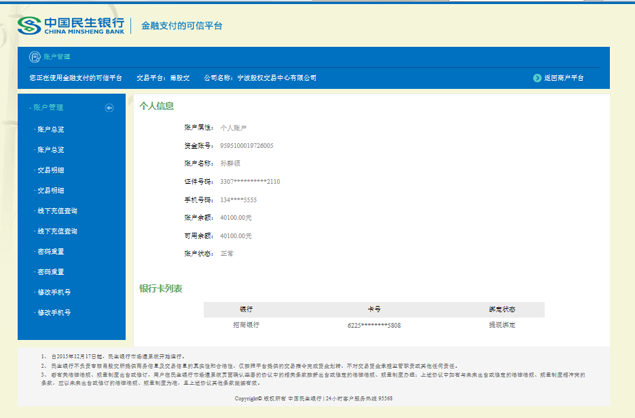The width and height of the screenshot is (635, 418).
Task: Open 密码重置 item just below 线下充值查询
Action: (x=51, y=252)
